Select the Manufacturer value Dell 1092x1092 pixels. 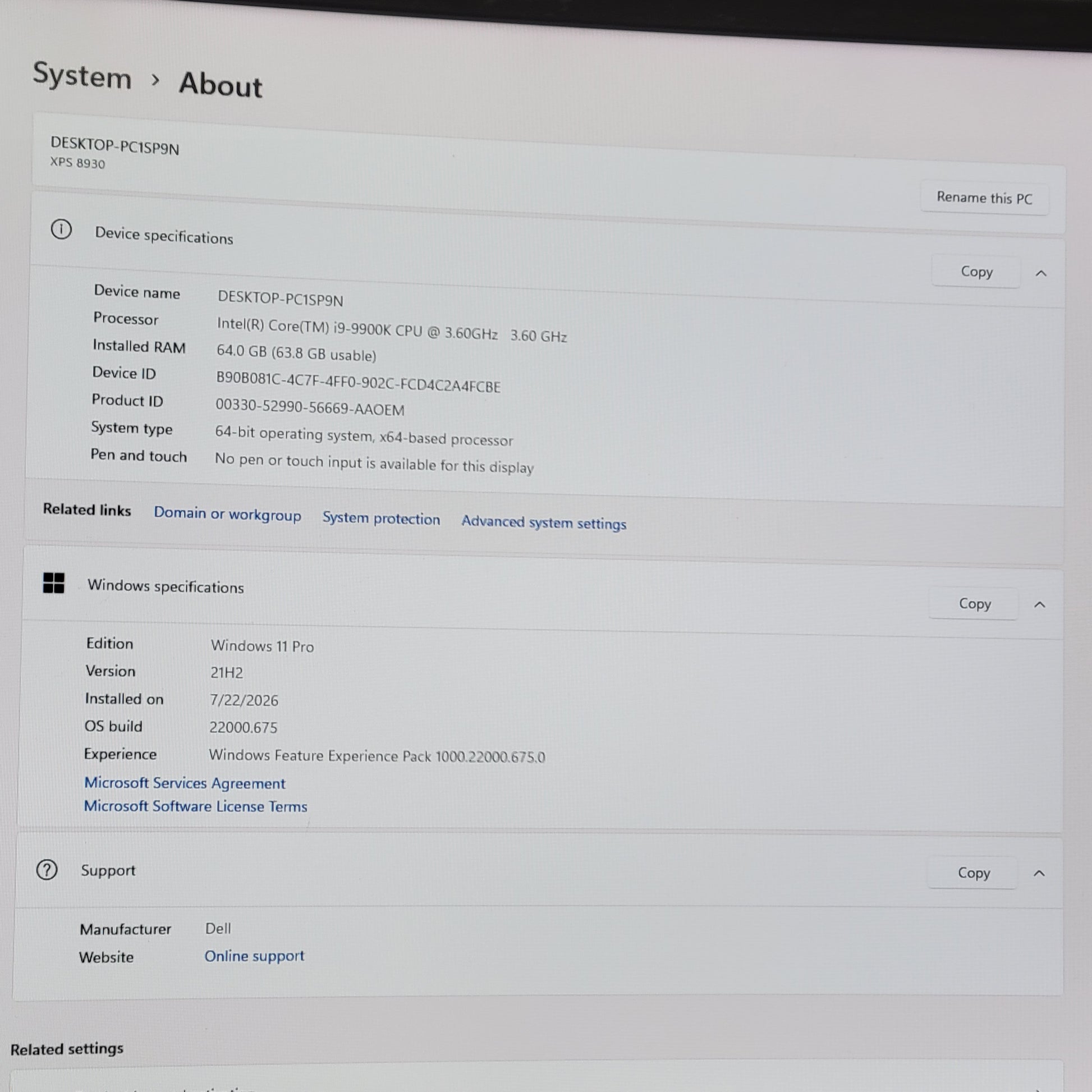[x=218, y=929]
